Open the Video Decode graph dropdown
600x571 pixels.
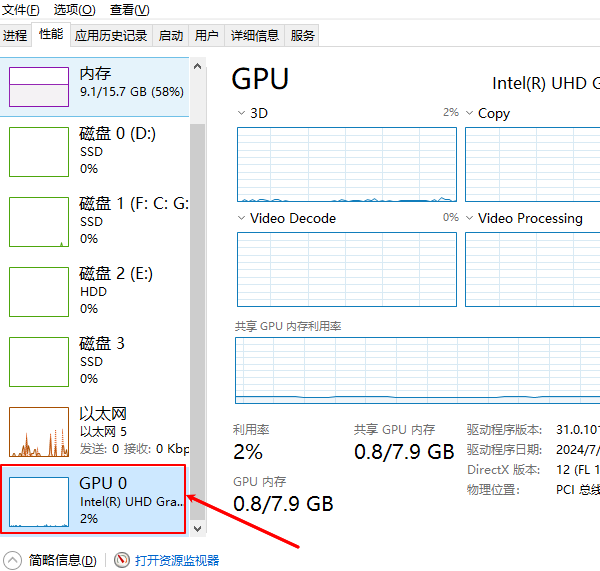coord(242,218)
